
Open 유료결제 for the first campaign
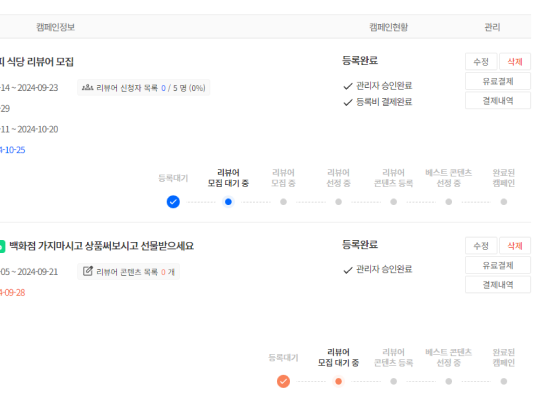click(498, 81)
